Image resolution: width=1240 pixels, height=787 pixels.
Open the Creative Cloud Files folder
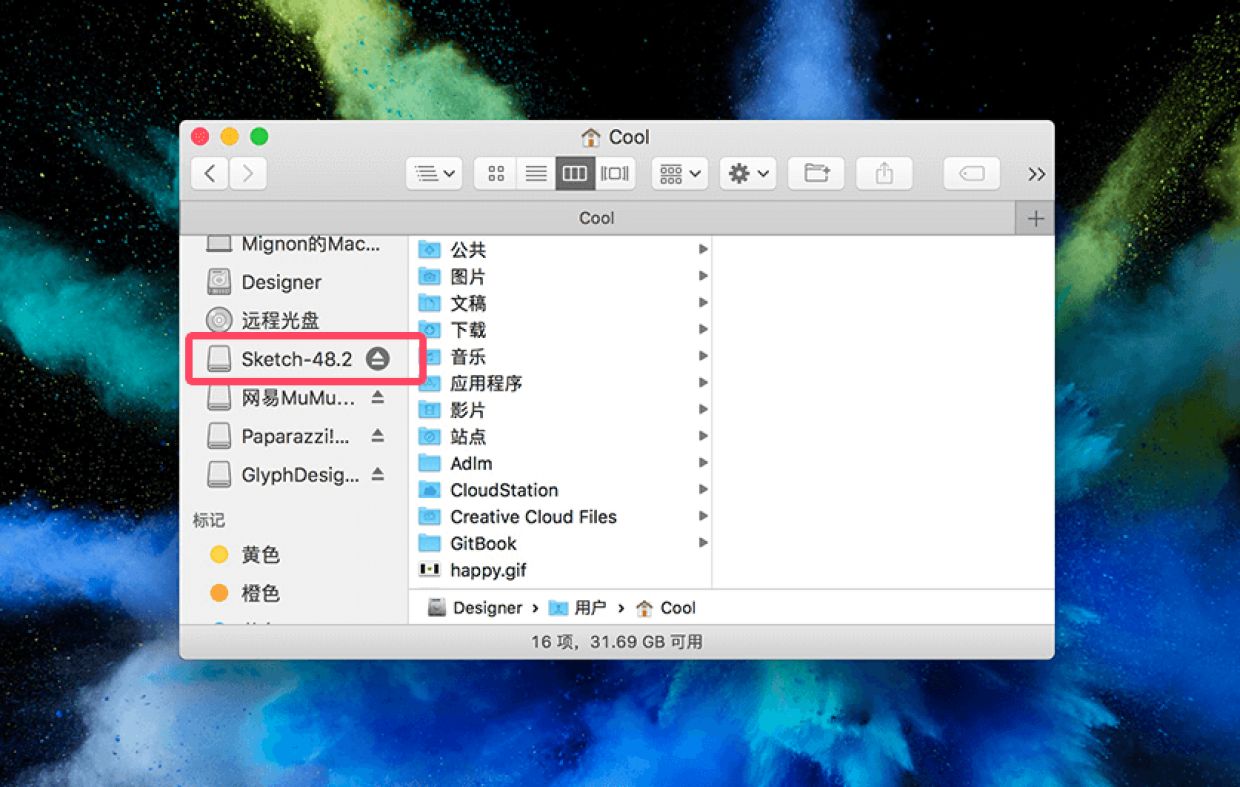pos(561,517)
